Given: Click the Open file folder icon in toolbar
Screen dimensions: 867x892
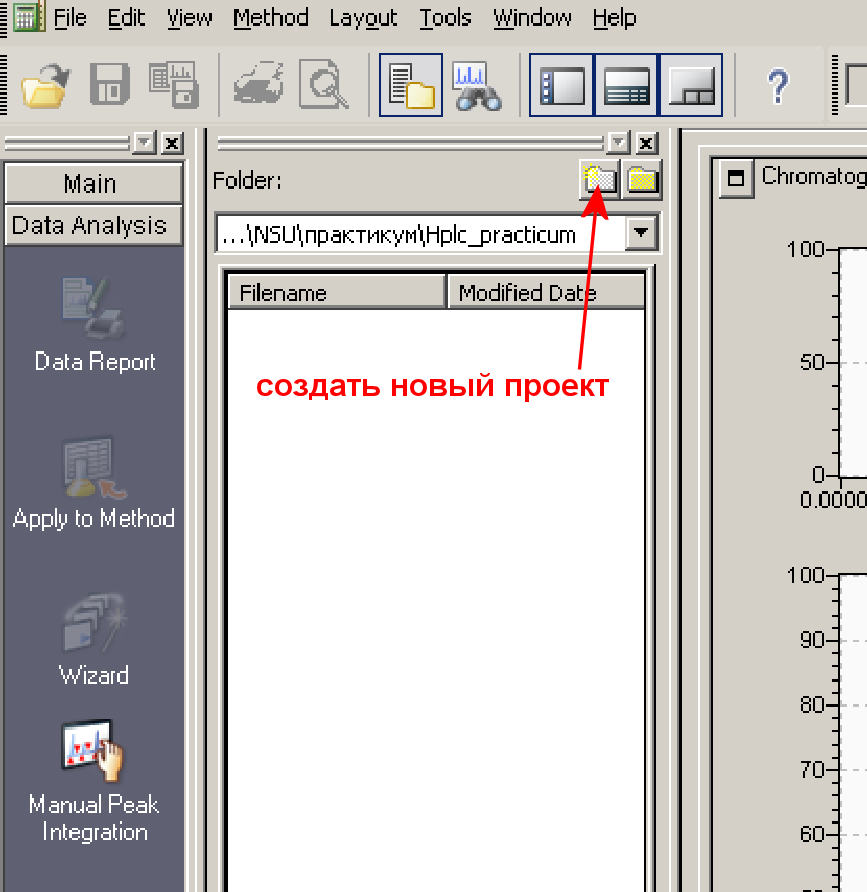Looking at the screenshot, I should 46,85.
